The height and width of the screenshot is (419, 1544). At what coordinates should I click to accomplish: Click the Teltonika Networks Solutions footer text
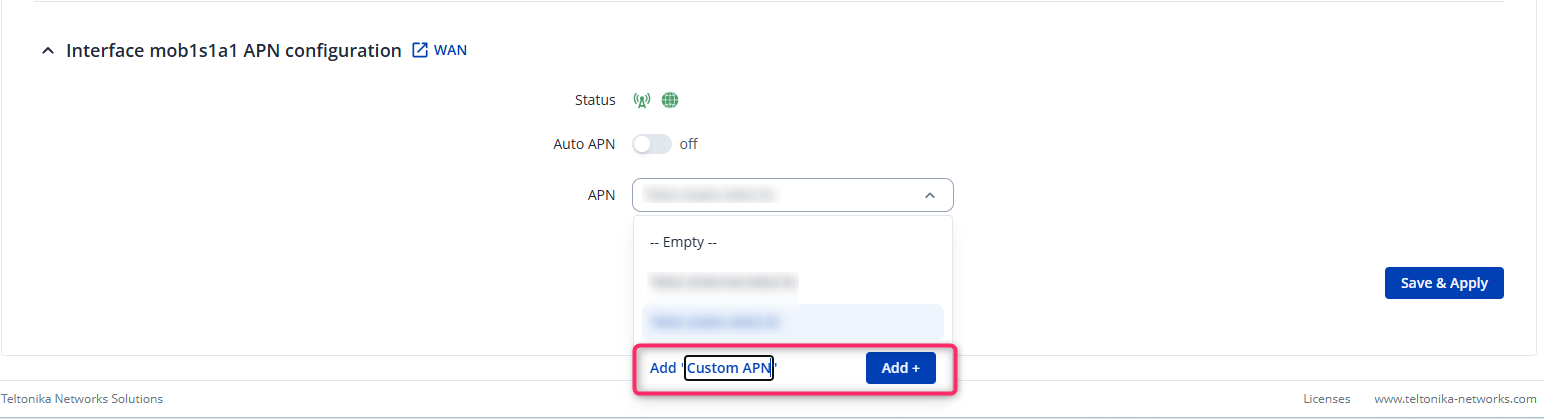point(82,399)
